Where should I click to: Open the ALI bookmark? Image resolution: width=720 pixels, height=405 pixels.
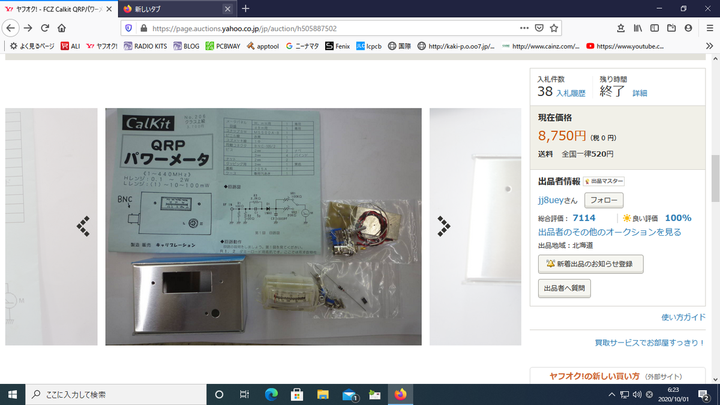coord(70,46)
